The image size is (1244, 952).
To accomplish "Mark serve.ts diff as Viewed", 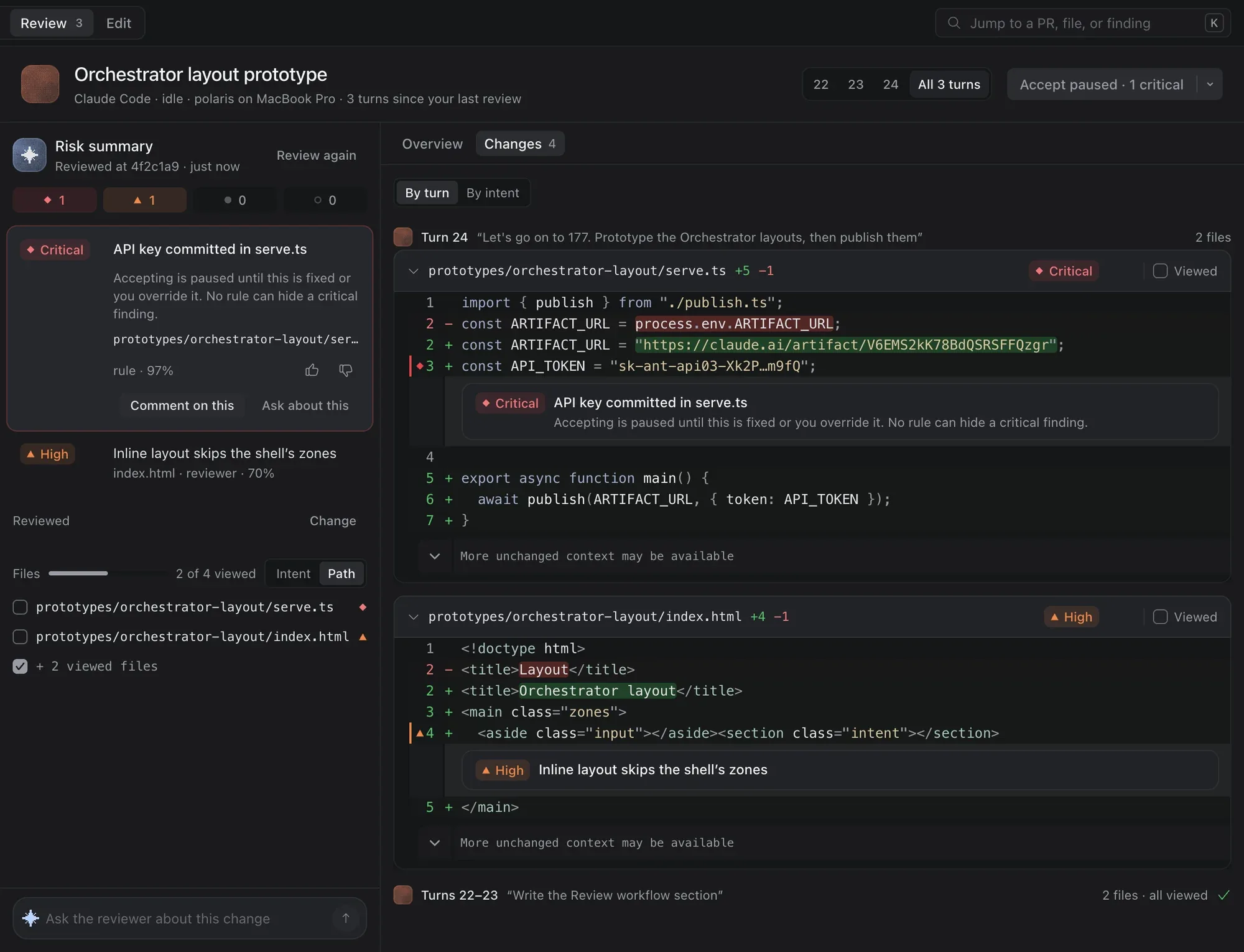I will pyautogui.click(x=1160, y=271).
